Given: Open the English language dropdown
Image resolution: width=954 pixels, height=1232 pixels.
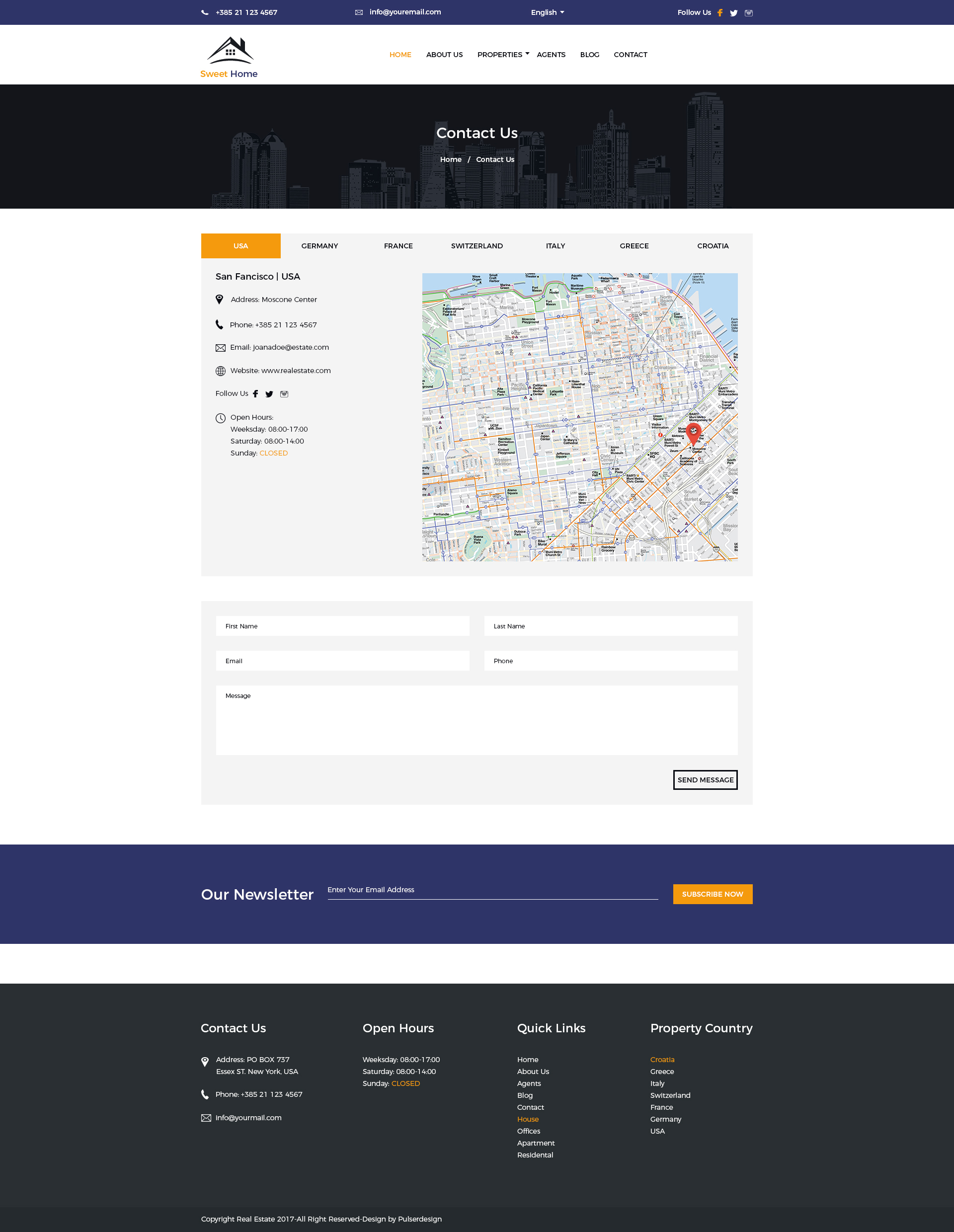Looking at the screenshot, I should (547, 12).
